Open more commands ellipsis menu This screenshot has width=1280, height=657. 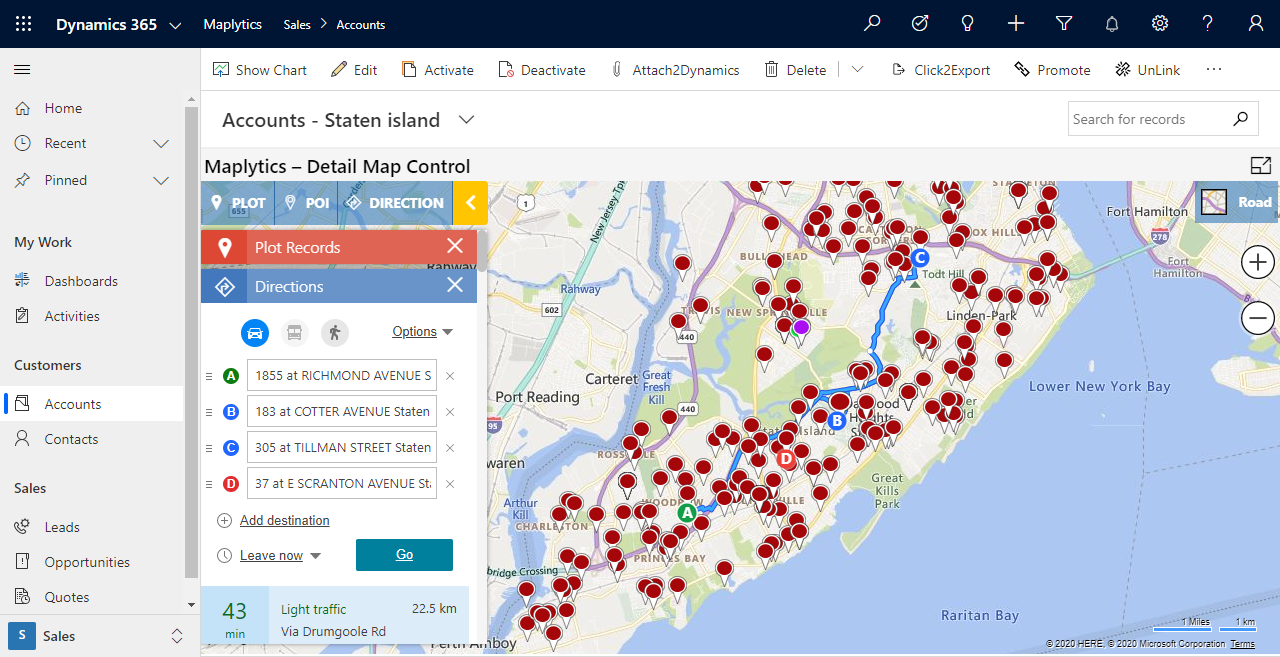(1214, 70)
